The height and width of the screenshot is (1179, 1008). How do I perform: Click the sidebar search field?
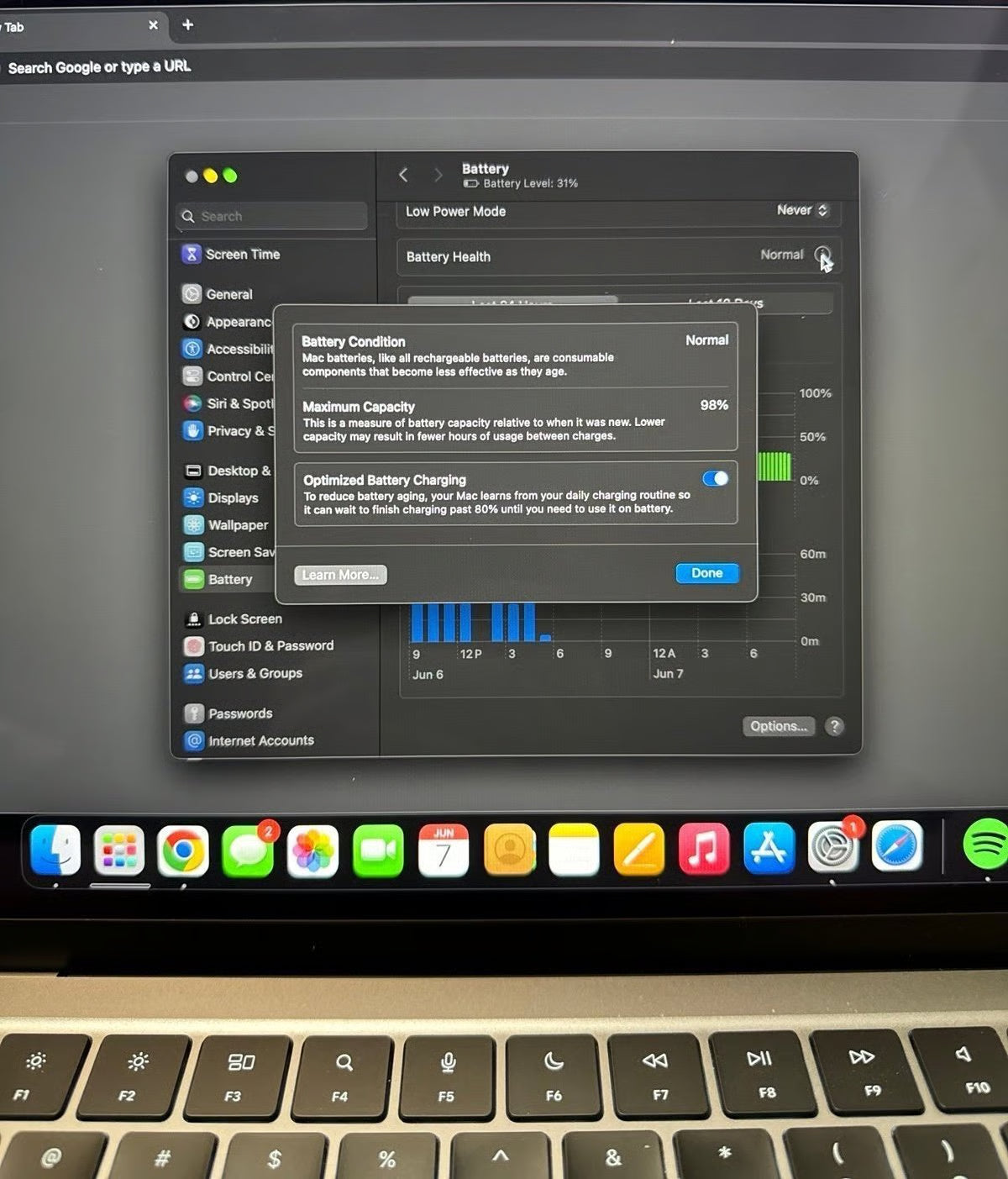(x=270, y=216)
